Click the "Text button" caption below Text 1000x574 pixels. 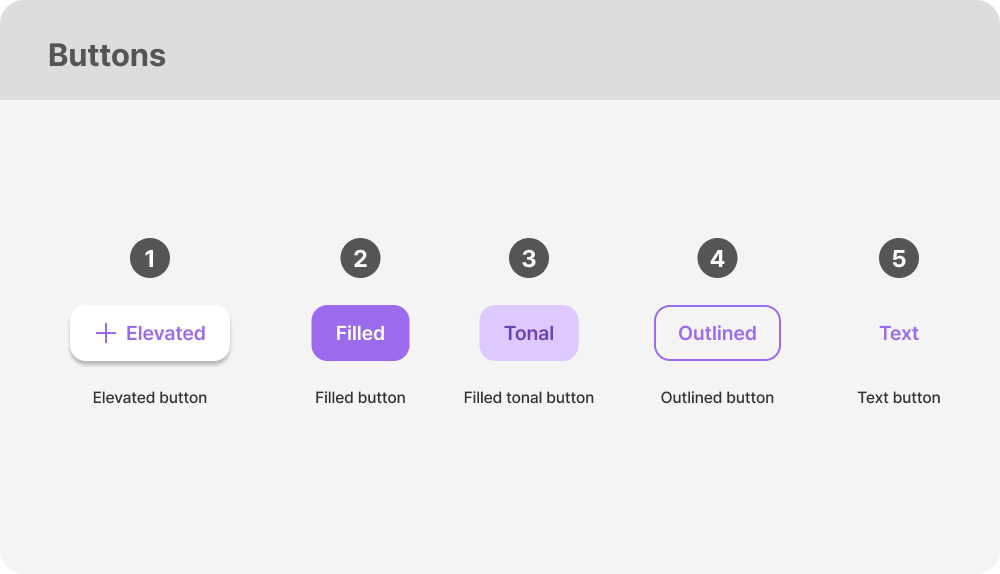(x=899, y=397)
